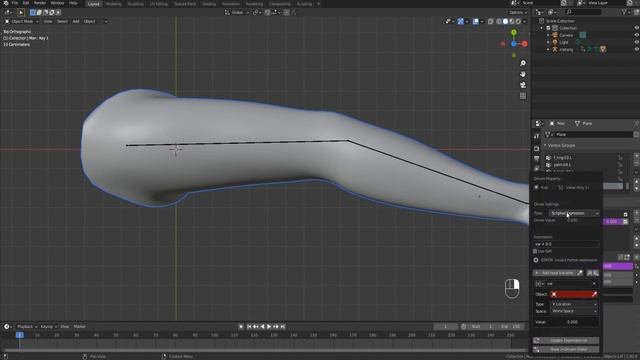The width and height of the screenshot is (640, 360).
Task: Hide the Camera in the outliner
Action: click(637, 35)
